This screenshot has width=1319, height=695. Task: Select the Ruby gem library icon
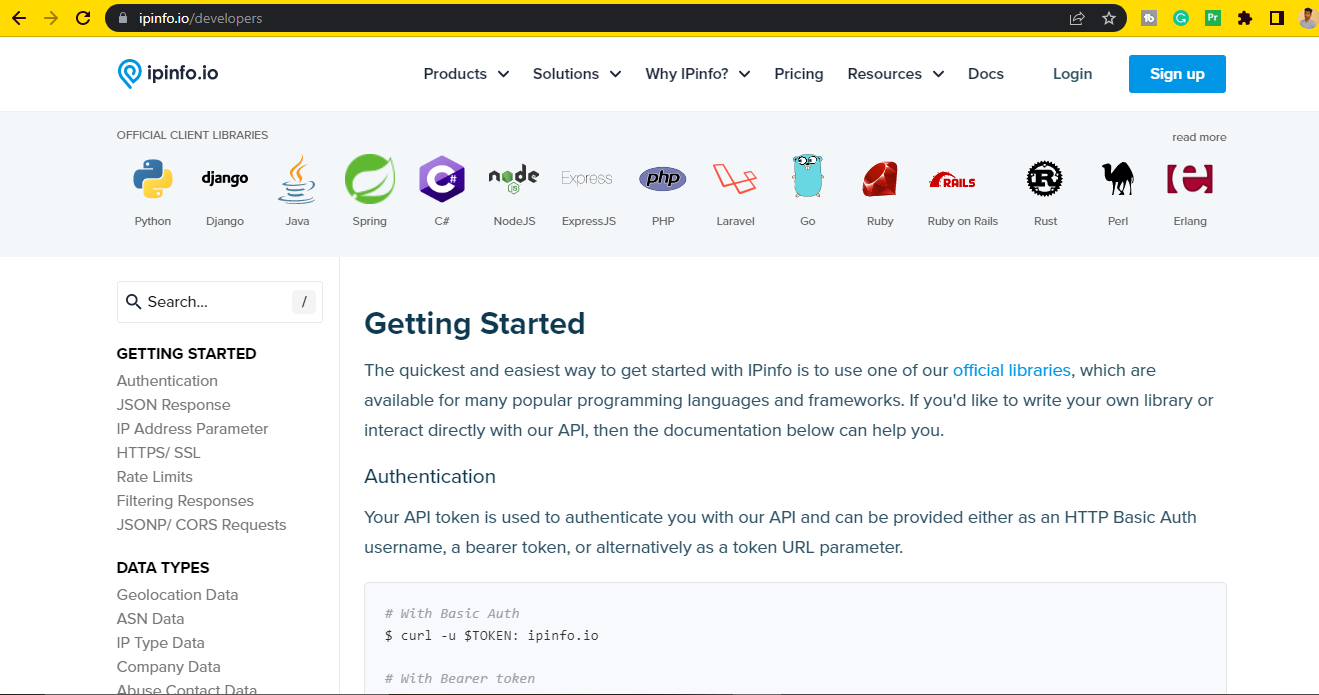tap(880, 180)
